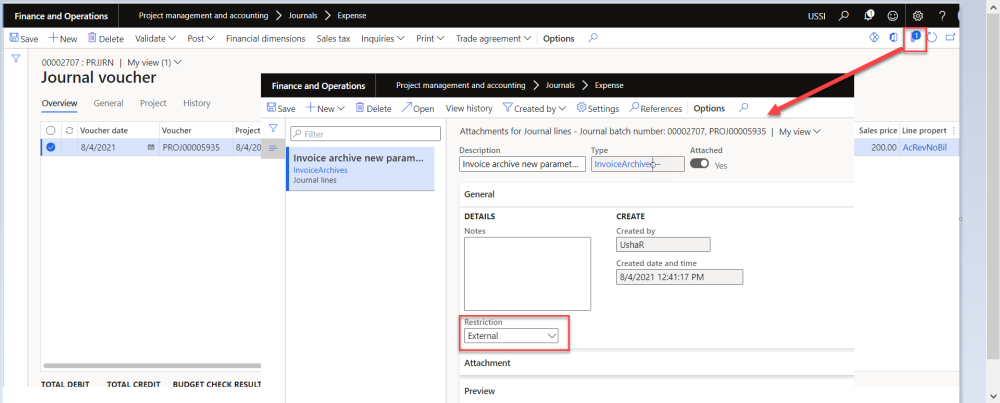Expand the Validate menu dropdown
Viewport: 1000px width, 403px height.
[x=157, y=39]
